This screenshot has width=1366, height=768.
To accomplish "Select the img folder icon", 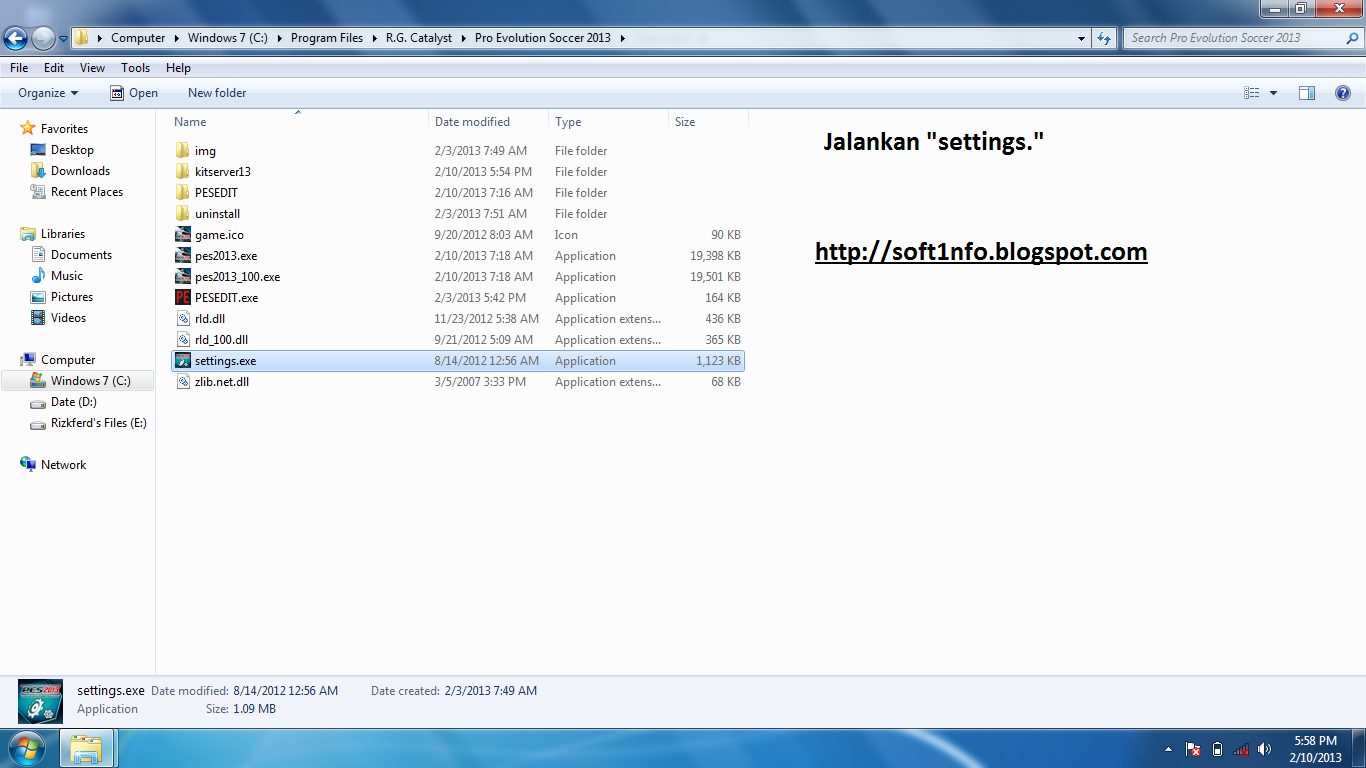I will [x=182, y=151].
